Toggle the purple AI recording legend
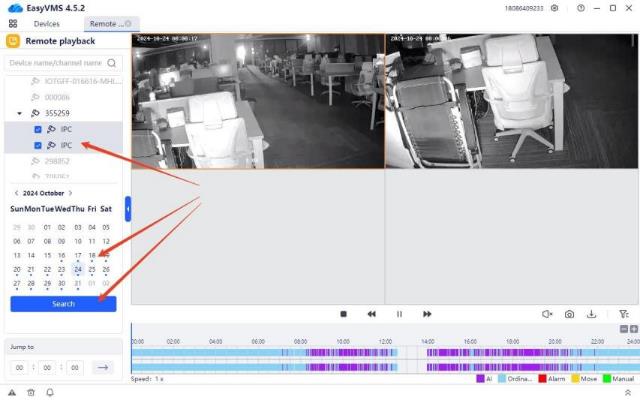This screenshot has height=400, width=640. click(x=480, y=379)
